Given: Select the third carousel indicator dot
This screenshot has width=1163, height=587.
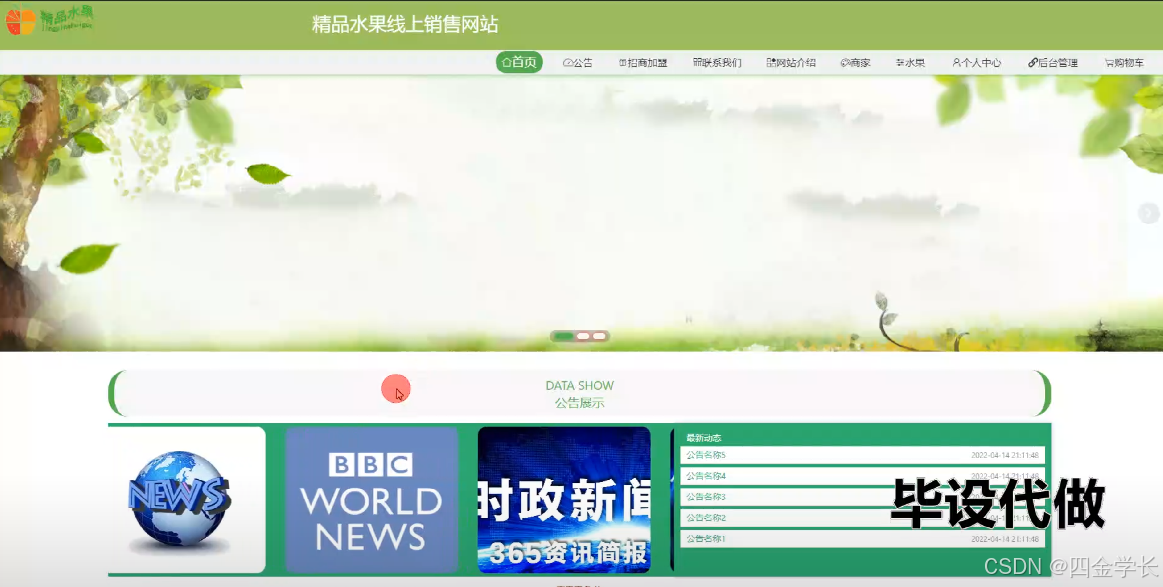Looking at the screenshot, I should click(x=599, y=336).
